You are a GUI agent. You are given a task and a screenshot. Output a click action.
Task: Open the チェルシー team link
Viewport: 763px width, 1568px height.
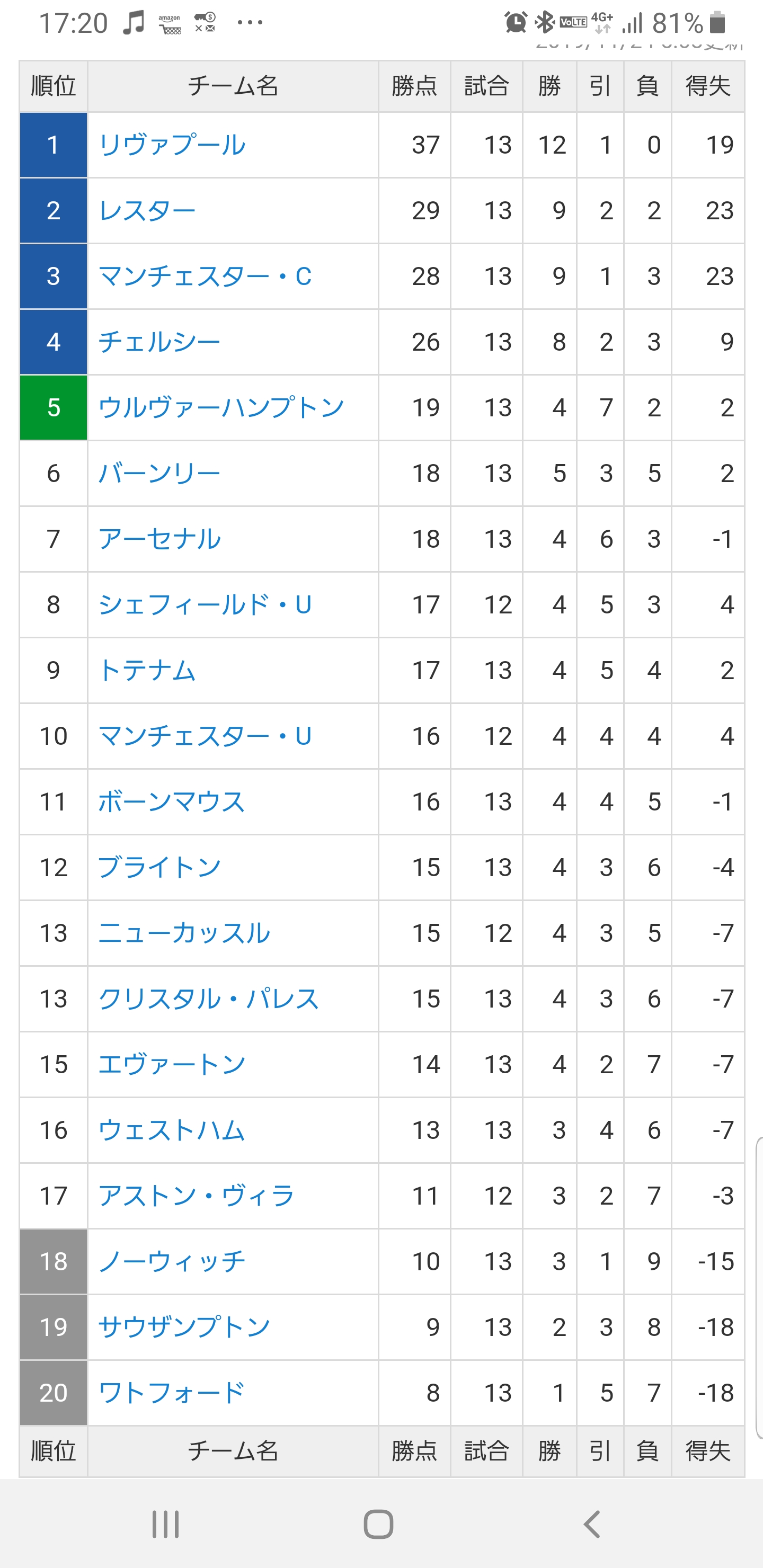159,342
